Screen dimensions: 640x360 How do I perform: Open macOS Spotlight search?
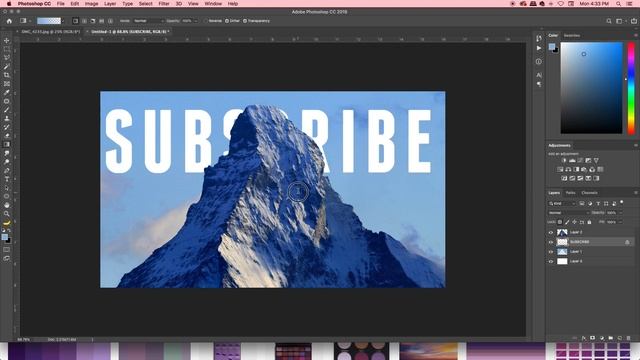(618, 4)
